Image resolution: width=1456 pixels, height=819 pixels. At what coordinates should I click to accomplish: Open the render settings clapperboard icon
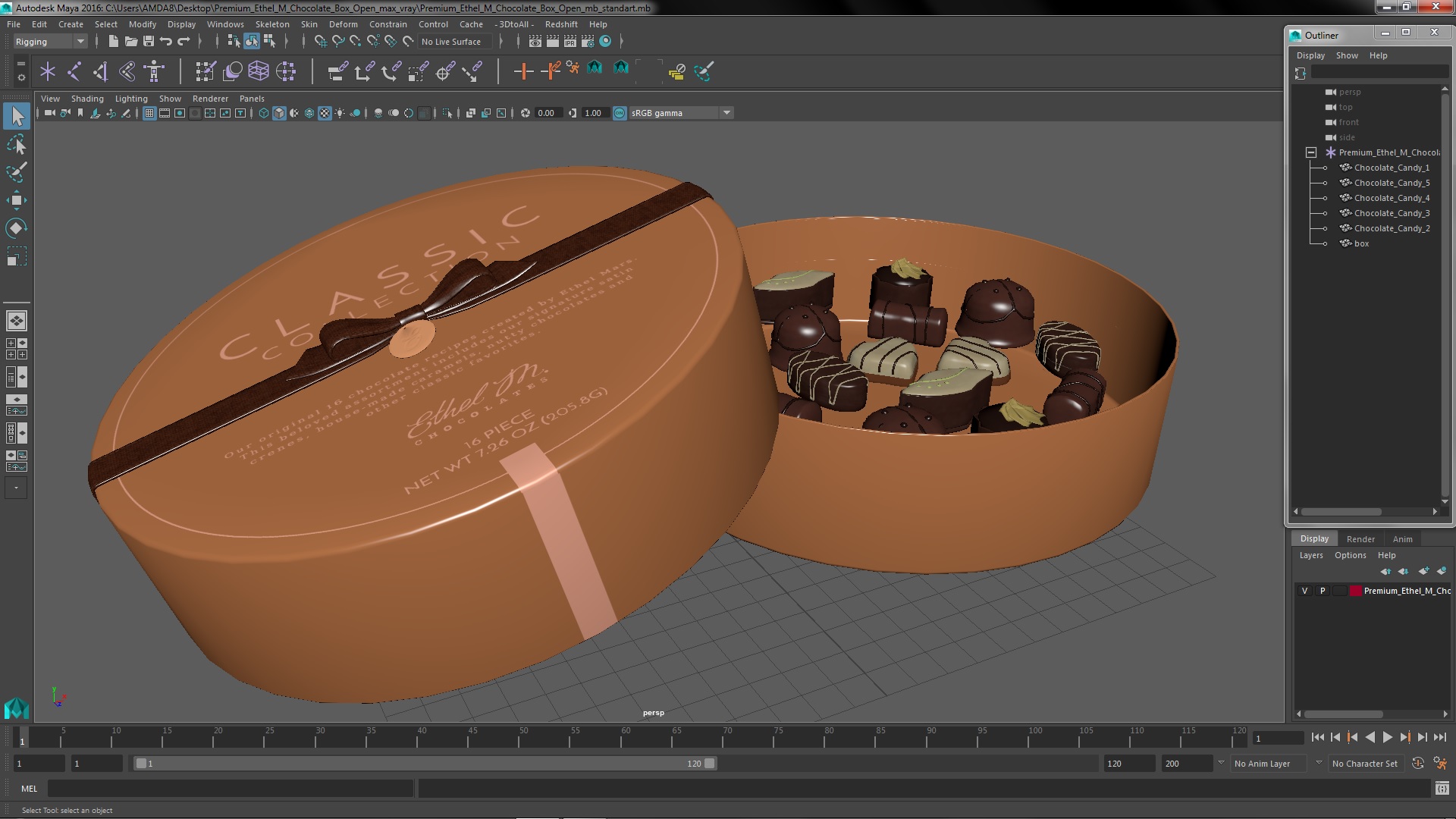pyautogui.click(x=588, y=42)
